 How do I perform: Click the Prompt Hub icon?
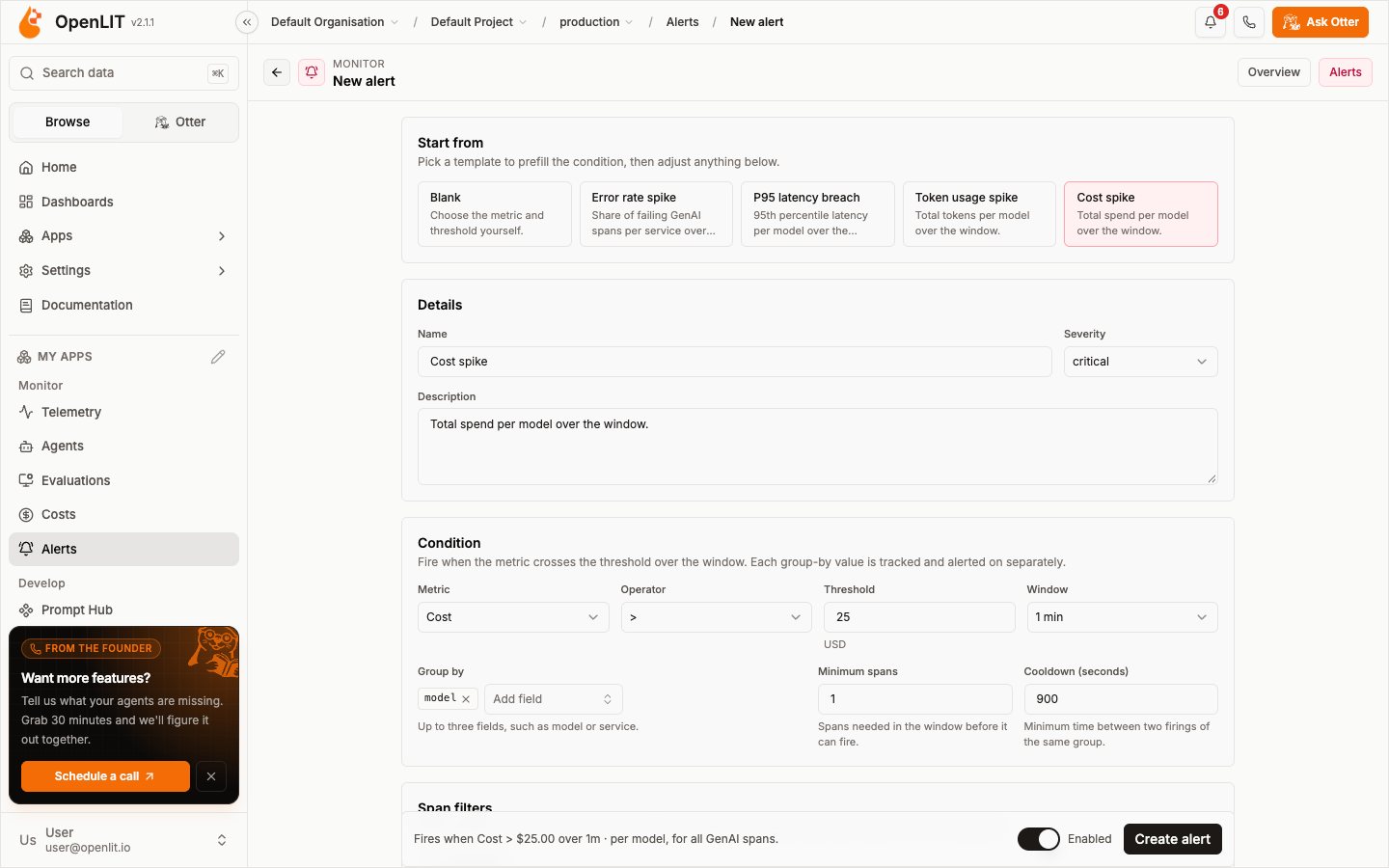(x=26, y=610)
